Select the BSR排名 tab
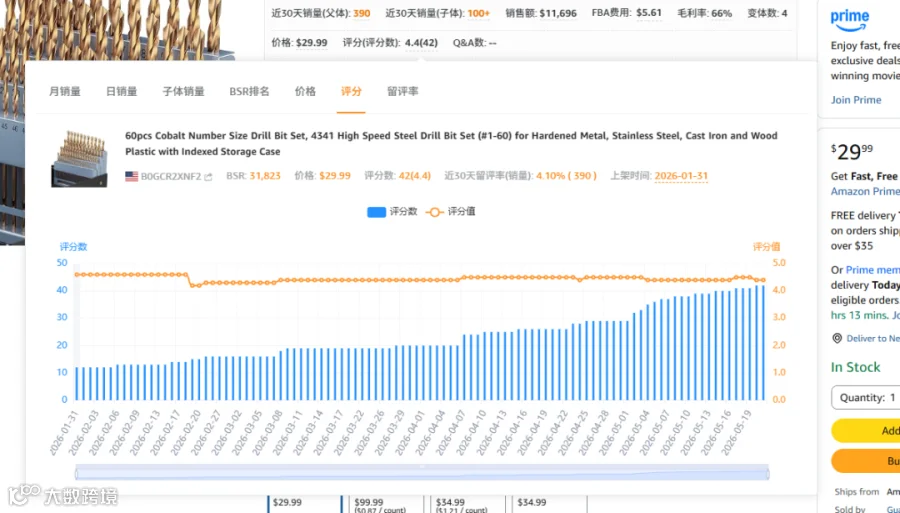The height and width of the screenshot is (513, 900). click(249, 91)
